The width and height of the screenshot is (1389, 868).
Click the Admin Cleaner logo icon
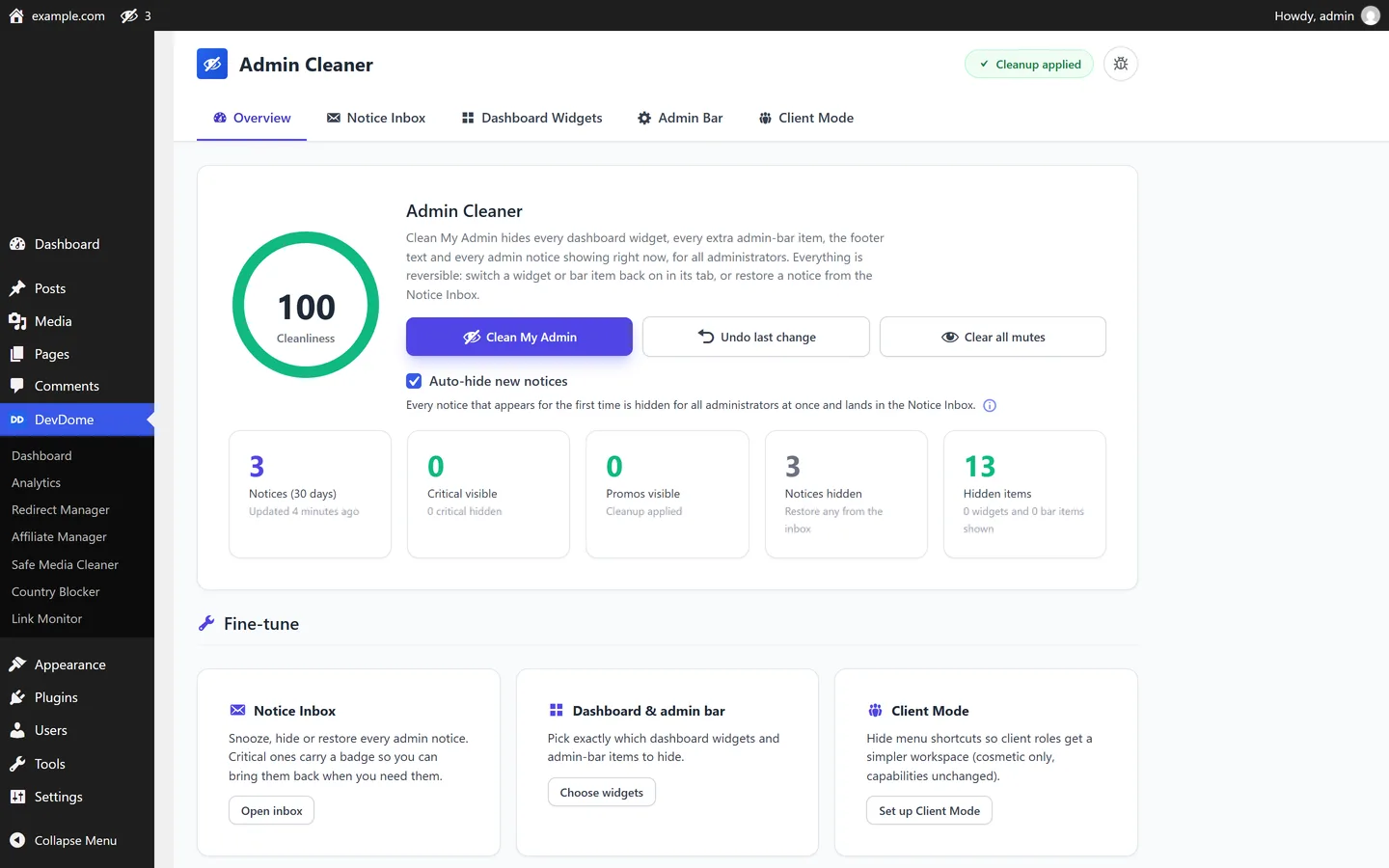point(212,64)
